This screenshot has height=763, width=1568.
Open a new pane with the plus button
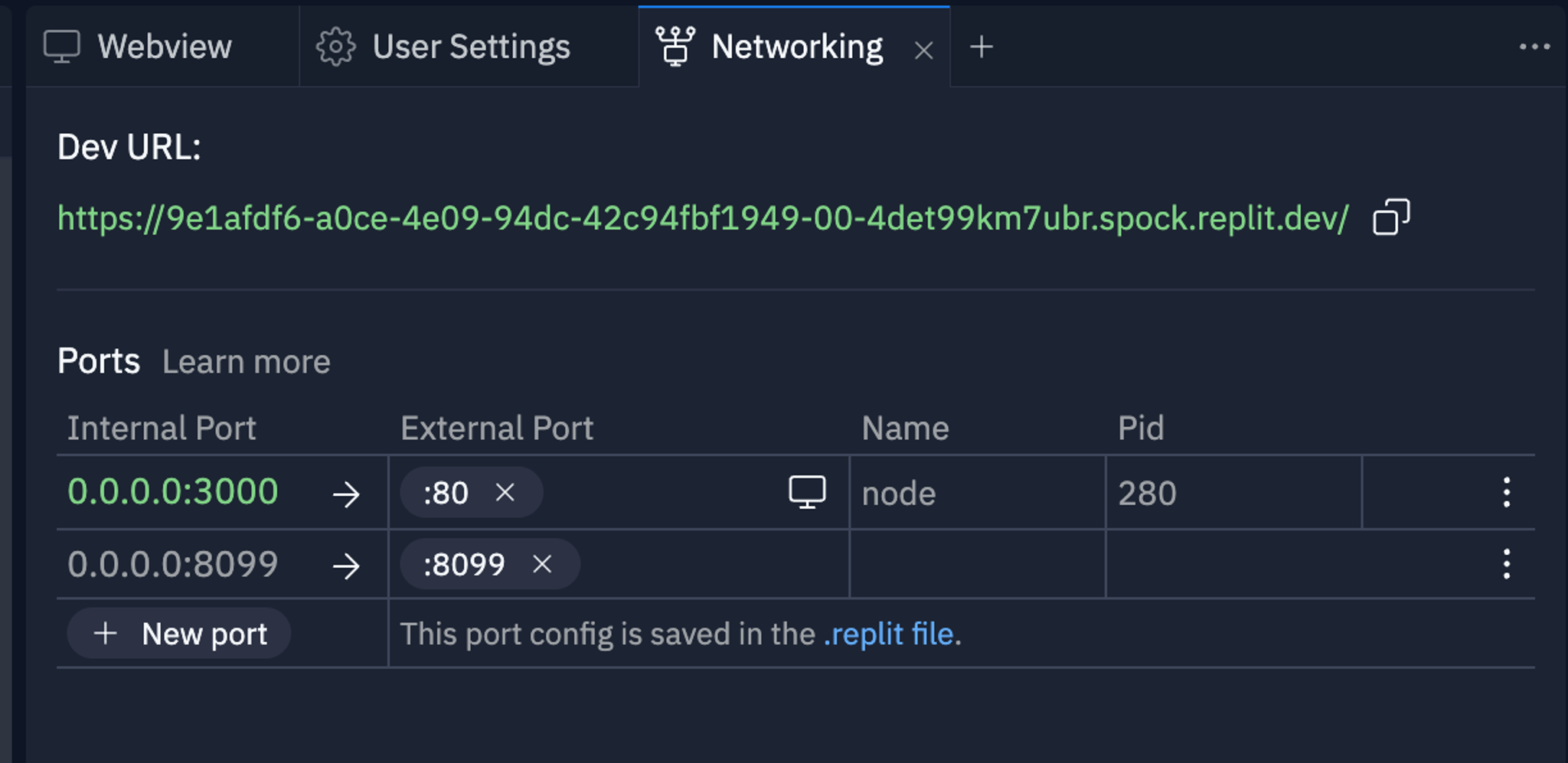tap(981, 48)
